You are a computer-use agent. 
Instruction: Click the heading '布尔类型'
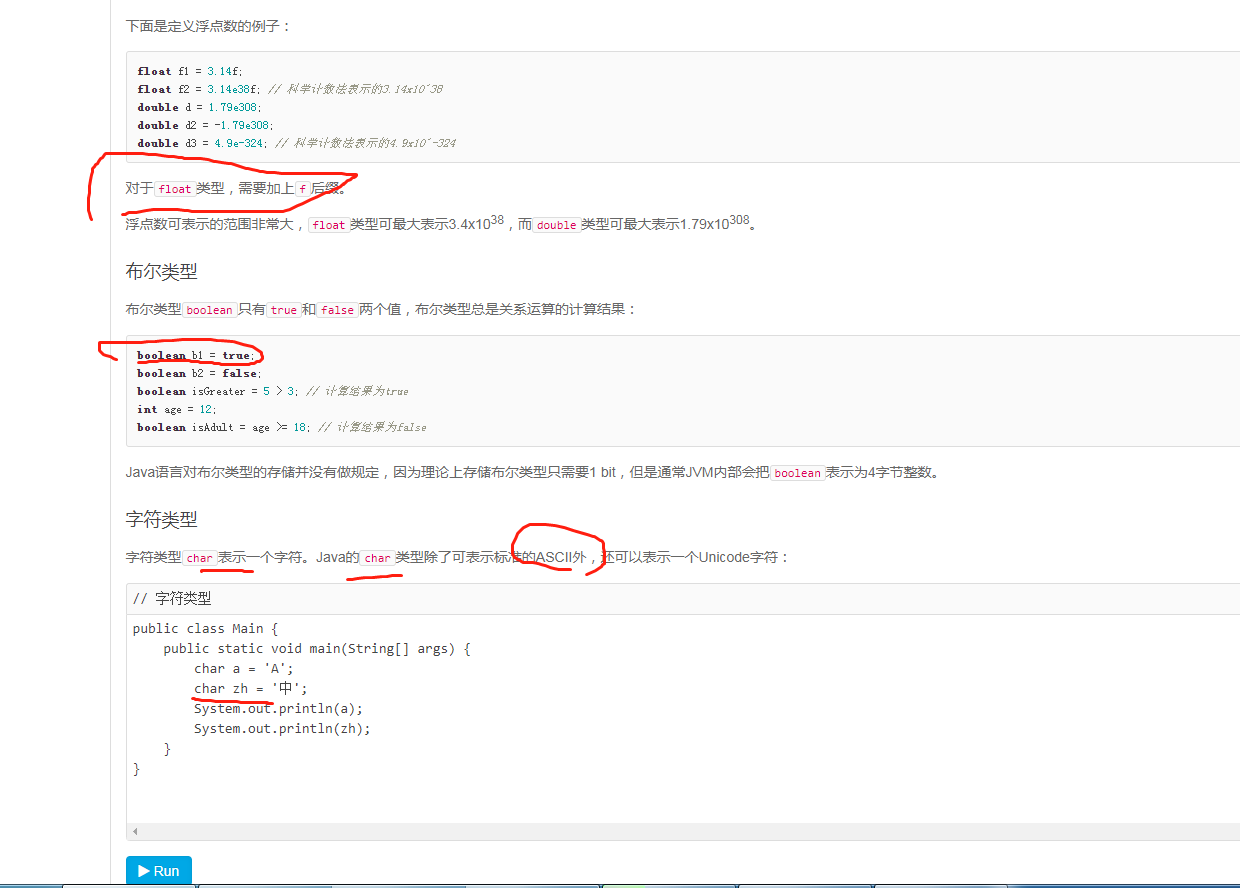pyautogui.click(x=162, y=271)
